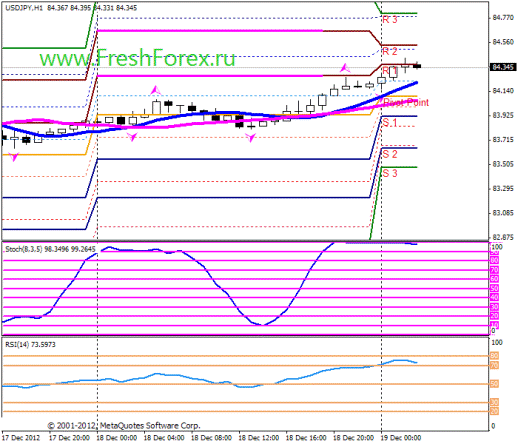
Task: Click the 83.295 price axis value
Action: [503, 189]
